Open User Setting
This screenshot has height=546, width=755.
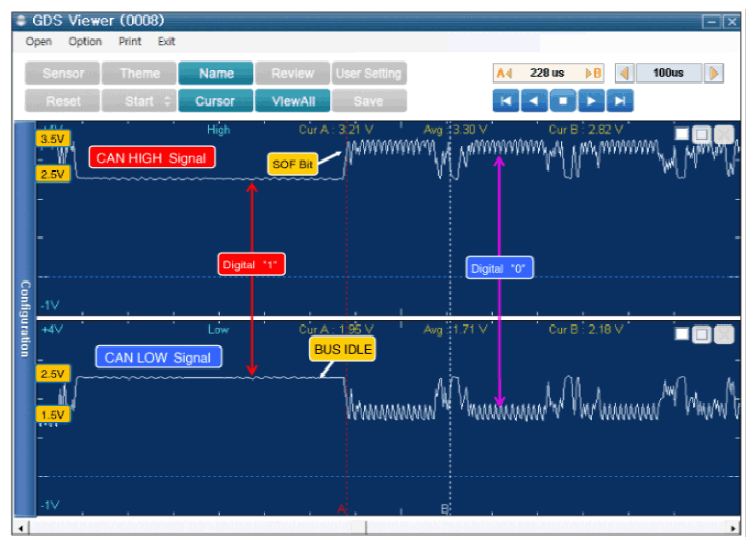[x=369, y=73]
